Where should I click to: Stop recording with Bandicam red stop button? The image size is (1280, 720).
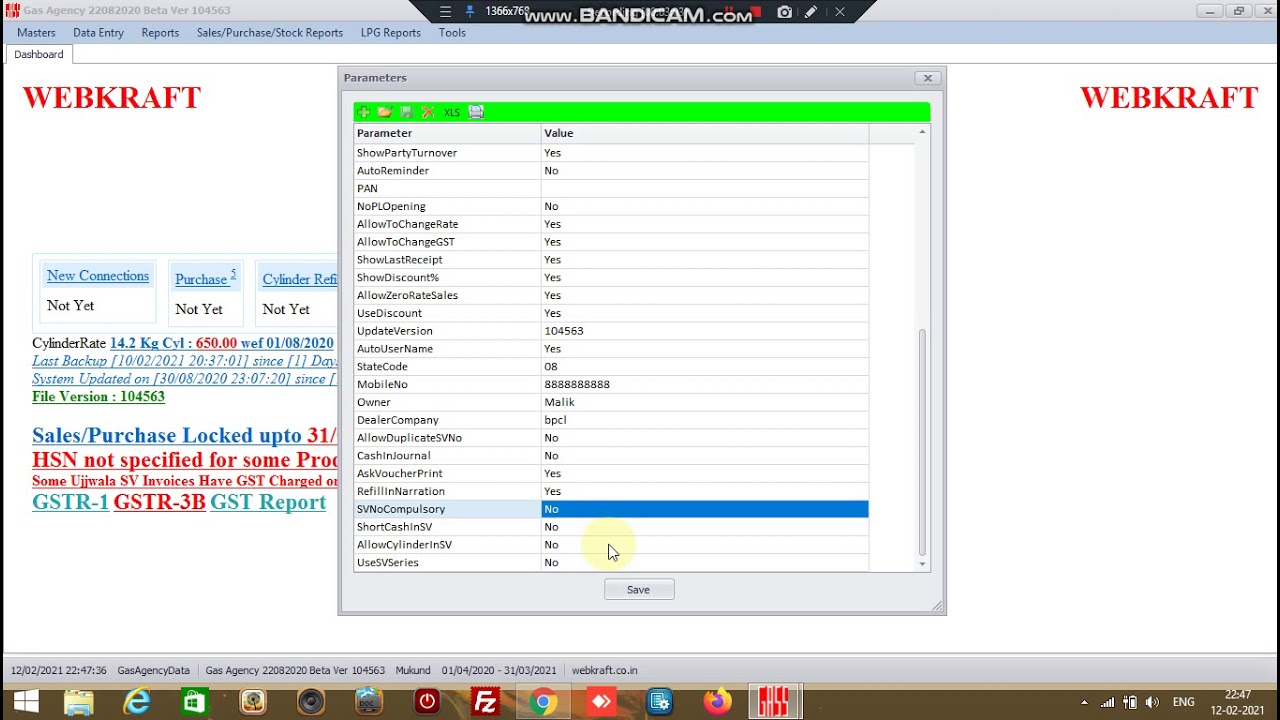(x=758, y=12)
